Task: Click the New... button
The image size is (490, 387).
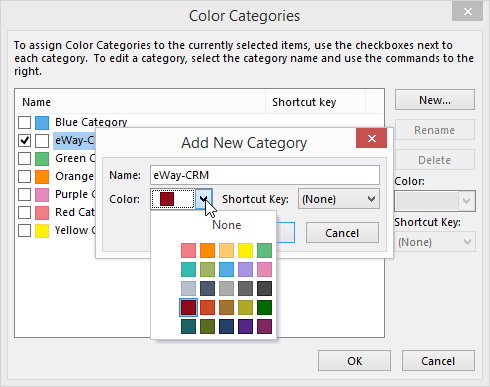Action: (435, 100)
